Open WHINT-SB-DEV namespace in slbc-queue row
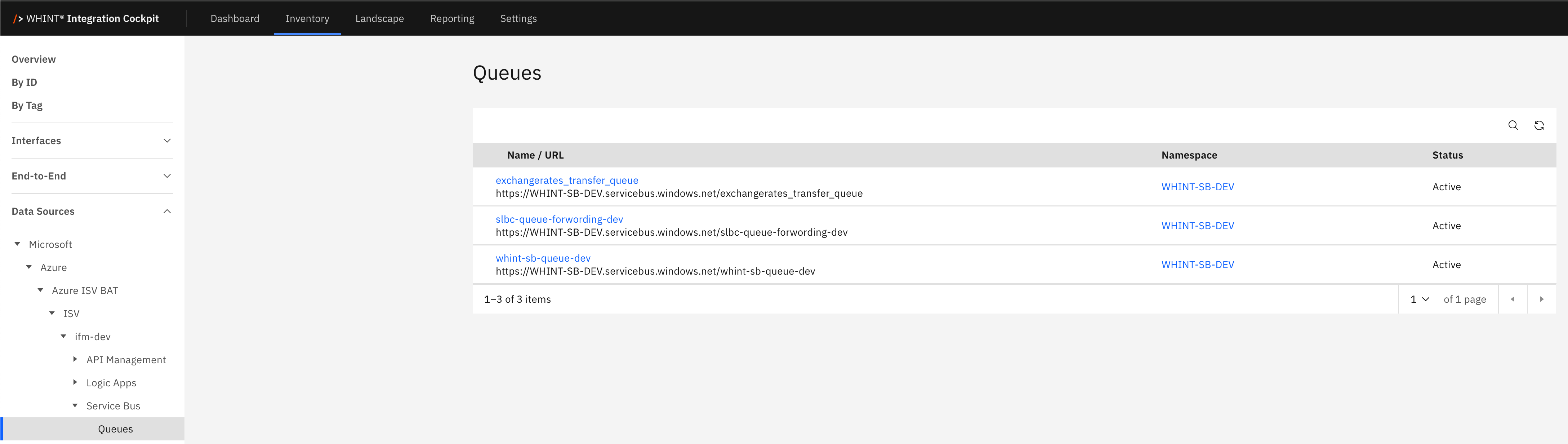1568x444 pixels. [x=1197, y=225]
